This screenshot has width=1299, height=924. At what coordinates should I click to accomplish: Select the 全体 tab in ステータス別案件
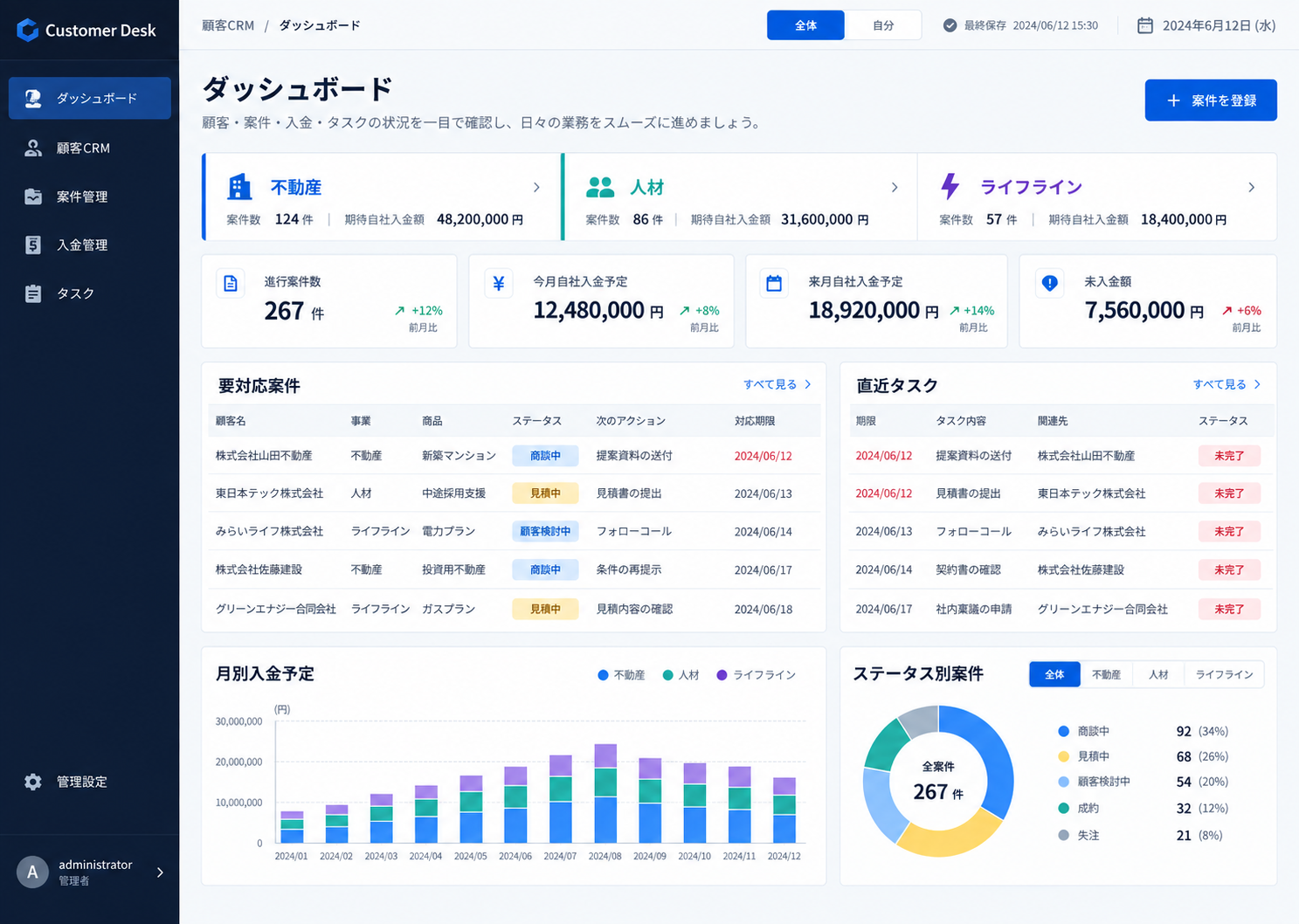point(1054,674)
